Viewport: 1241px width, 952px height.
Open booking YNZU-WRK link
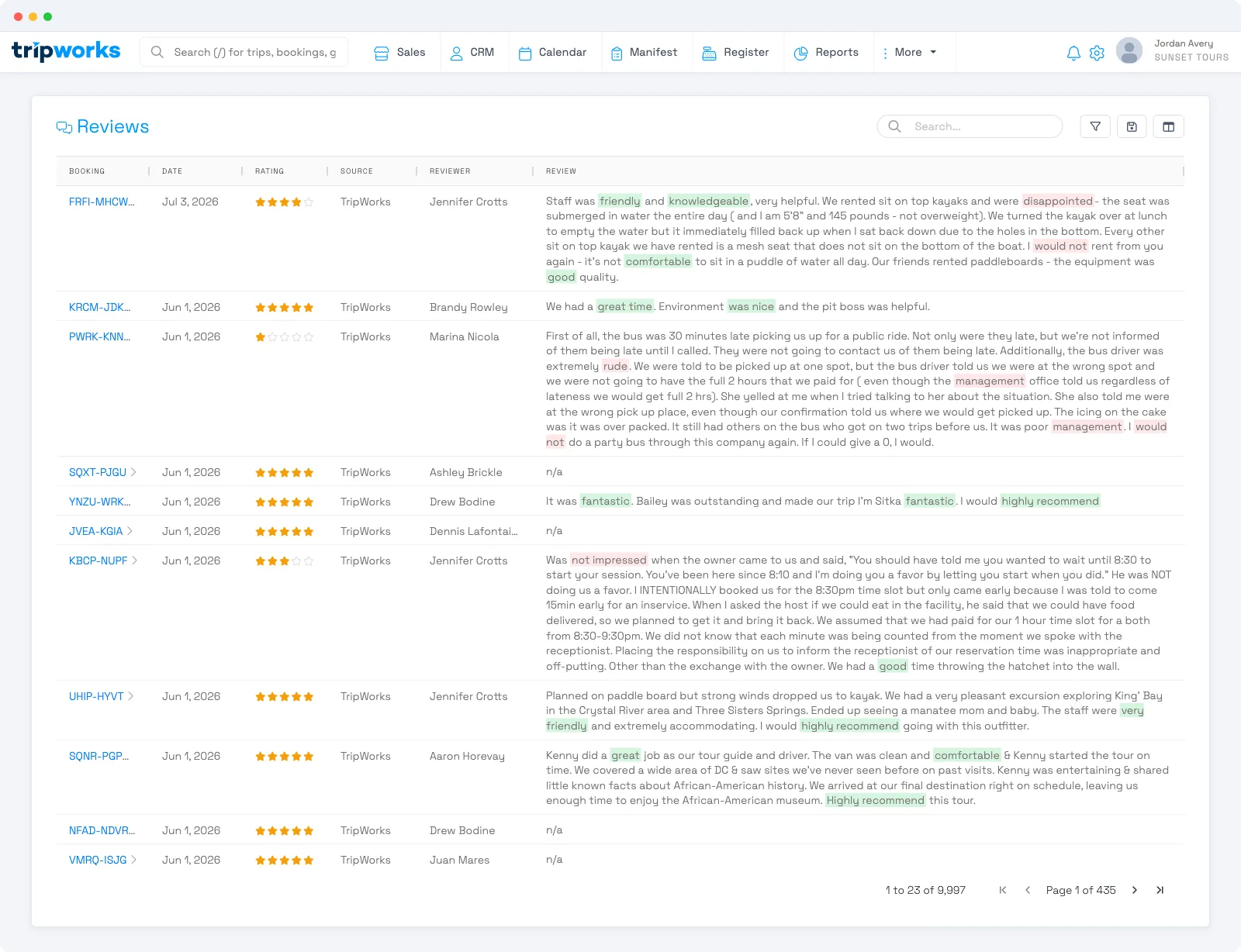click(x=100, y=502)
